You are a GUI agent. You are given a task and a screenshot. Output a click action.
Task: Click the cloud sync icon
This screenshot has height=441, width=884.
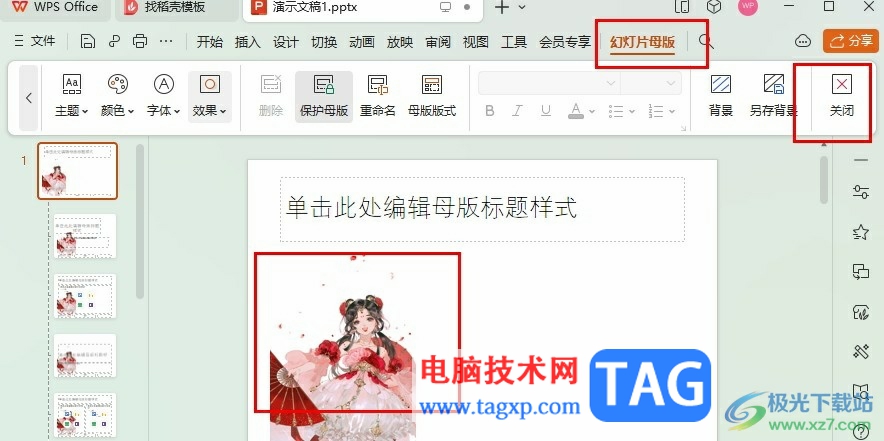[803, 41]
